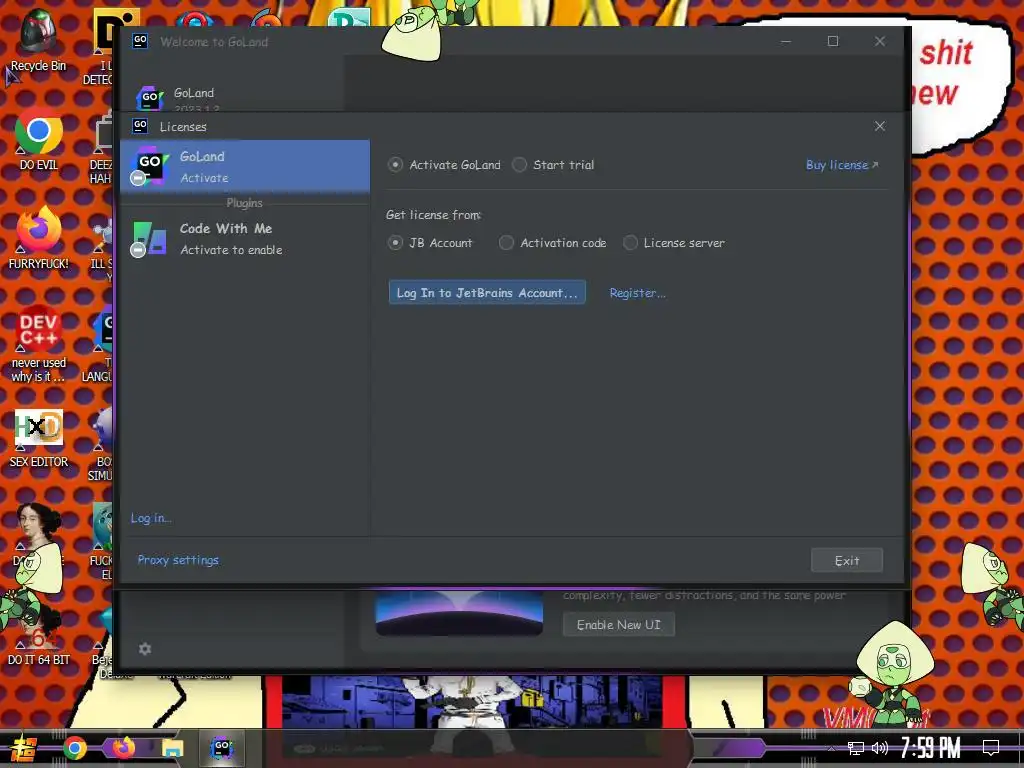Image resolution: width=1024 pixels, height=768 pixels.
Task: Open the Buy license link
Action: click(842, 165)
